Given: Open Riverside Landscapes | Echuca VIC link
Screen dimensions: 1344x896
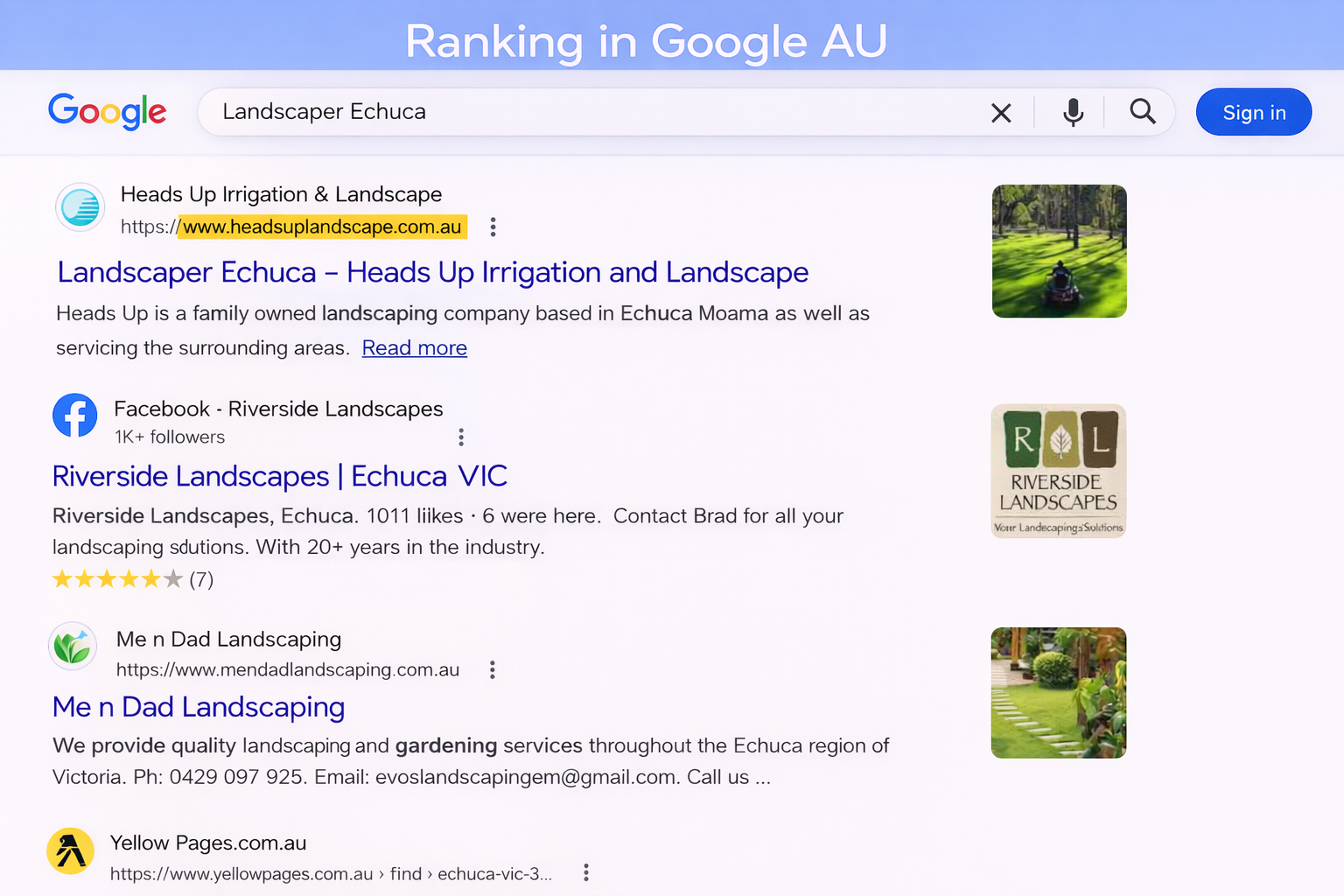Looking at the screenshot, I should pos(279,476).
